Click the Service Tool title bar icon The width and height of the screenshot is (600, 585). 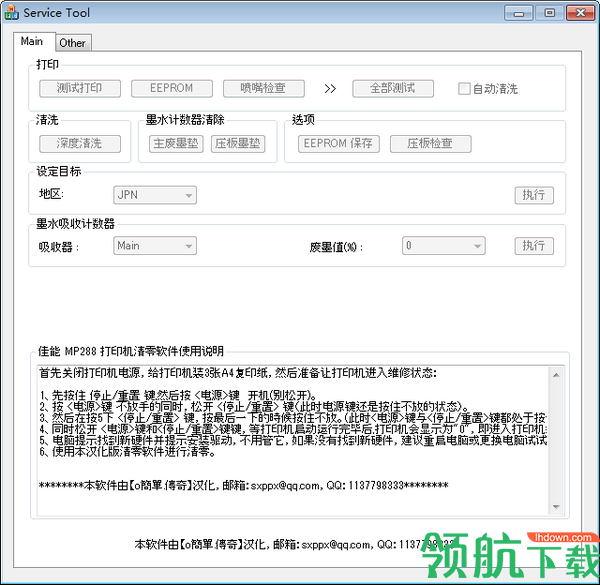11,13
